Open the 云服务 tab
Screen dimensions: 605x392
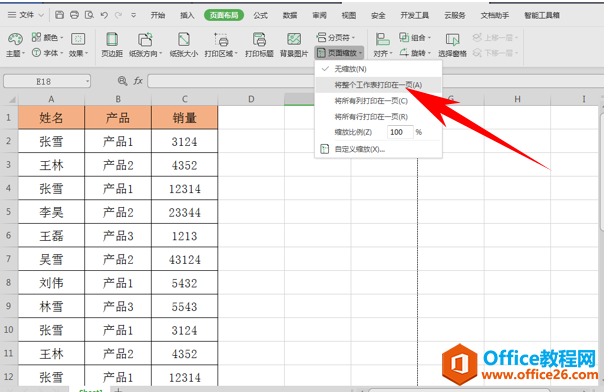click(x=455, y=15)
